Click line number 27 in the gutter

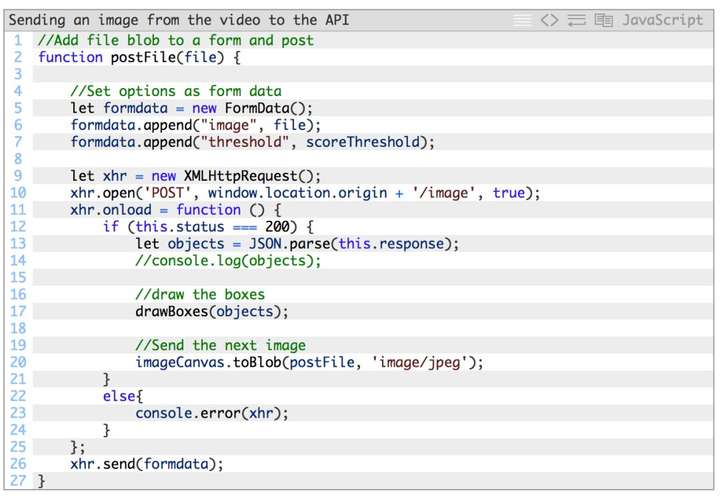coord(18,480)
